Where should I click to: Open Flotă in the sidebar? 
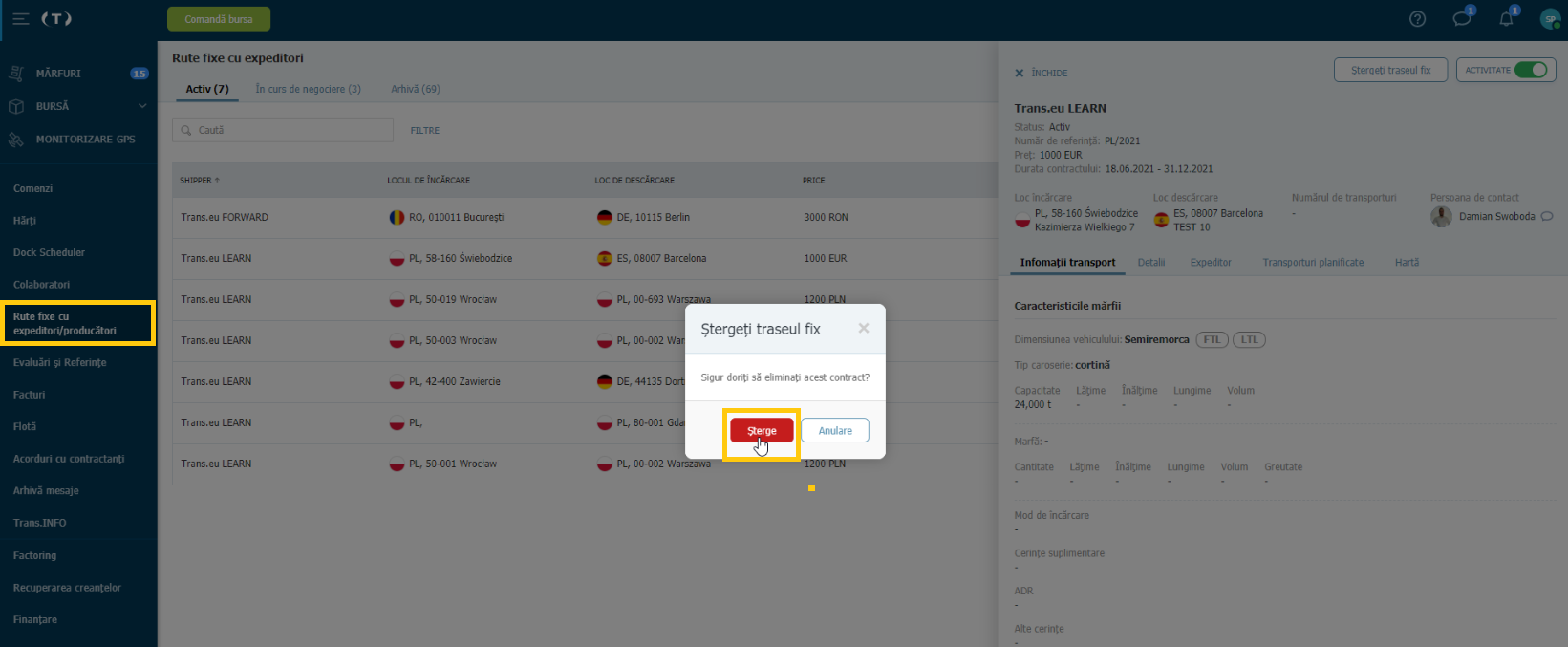pos(25,426)
